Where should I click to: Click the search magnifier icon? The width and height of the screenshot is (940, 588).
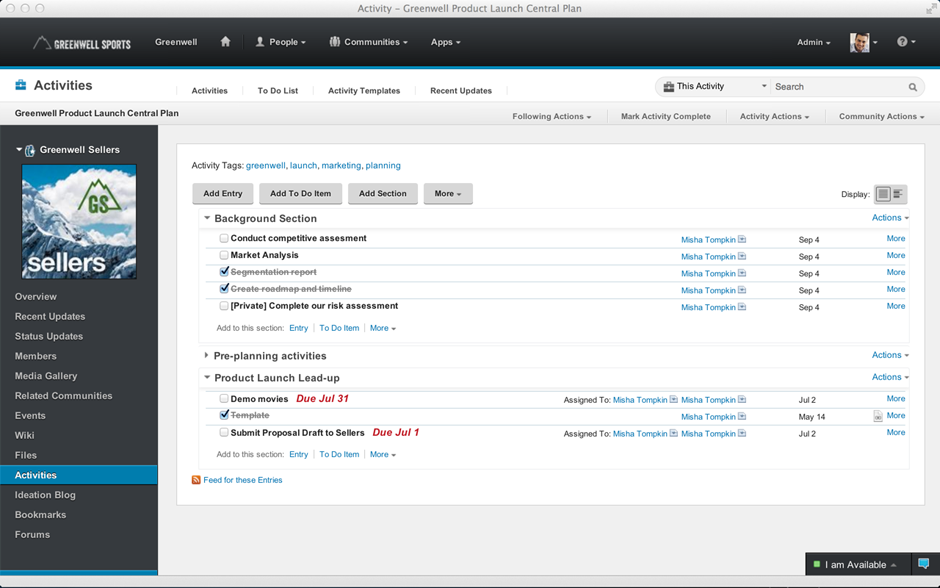(912, 87)
